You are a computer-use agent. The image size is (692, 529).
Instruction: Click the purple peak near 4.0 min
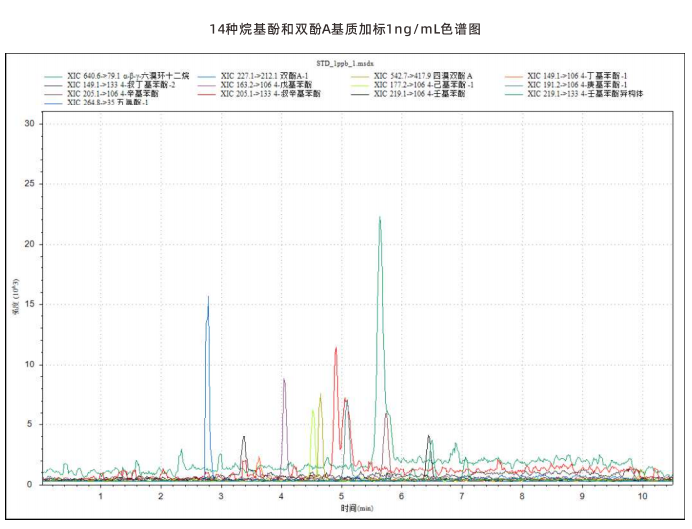coord(285,428)
